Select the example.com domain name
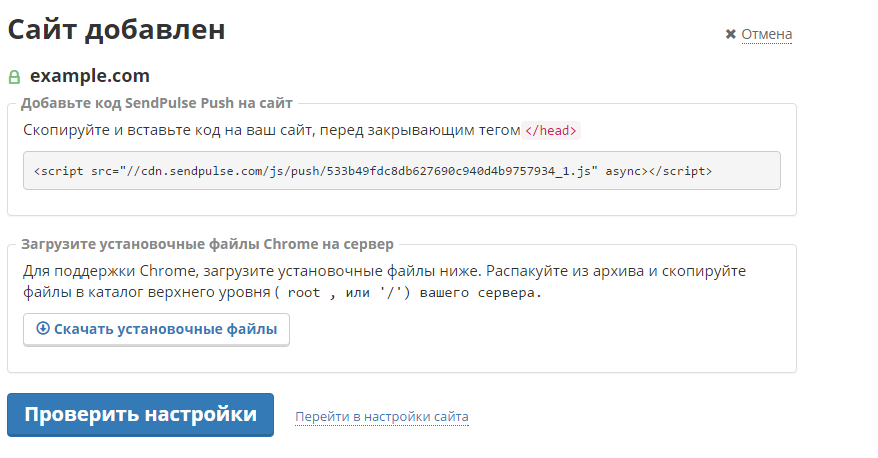 coord(90,76)
